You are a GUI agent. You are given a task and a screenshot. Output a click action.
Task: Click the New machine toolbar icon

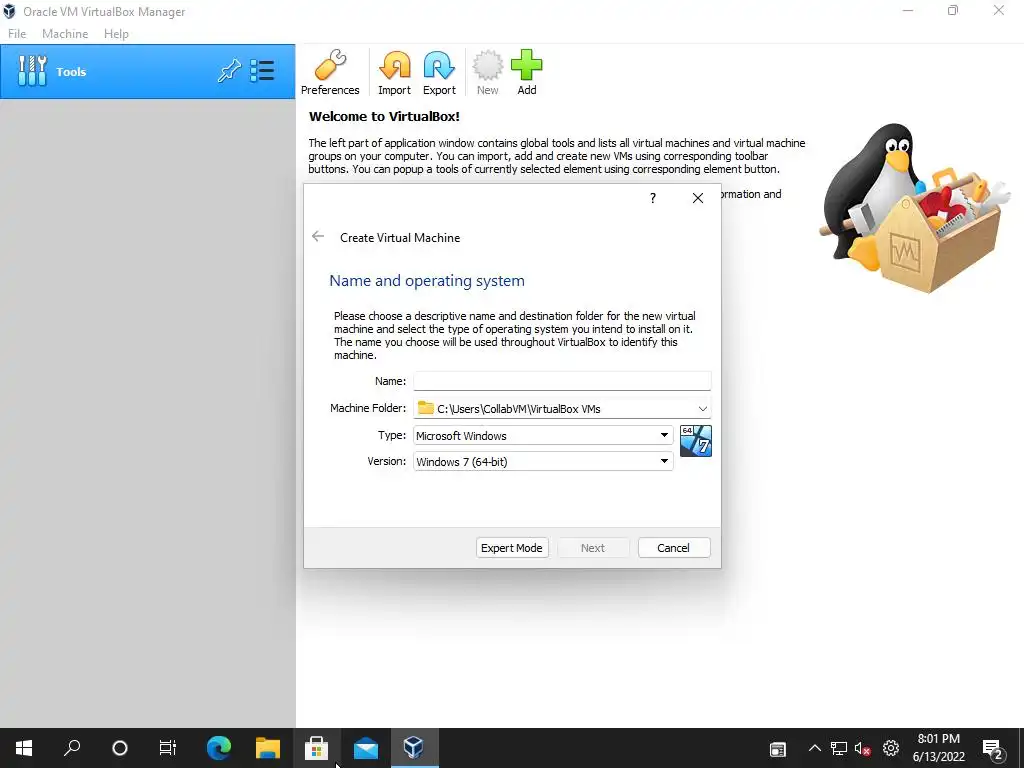point(487,72)
